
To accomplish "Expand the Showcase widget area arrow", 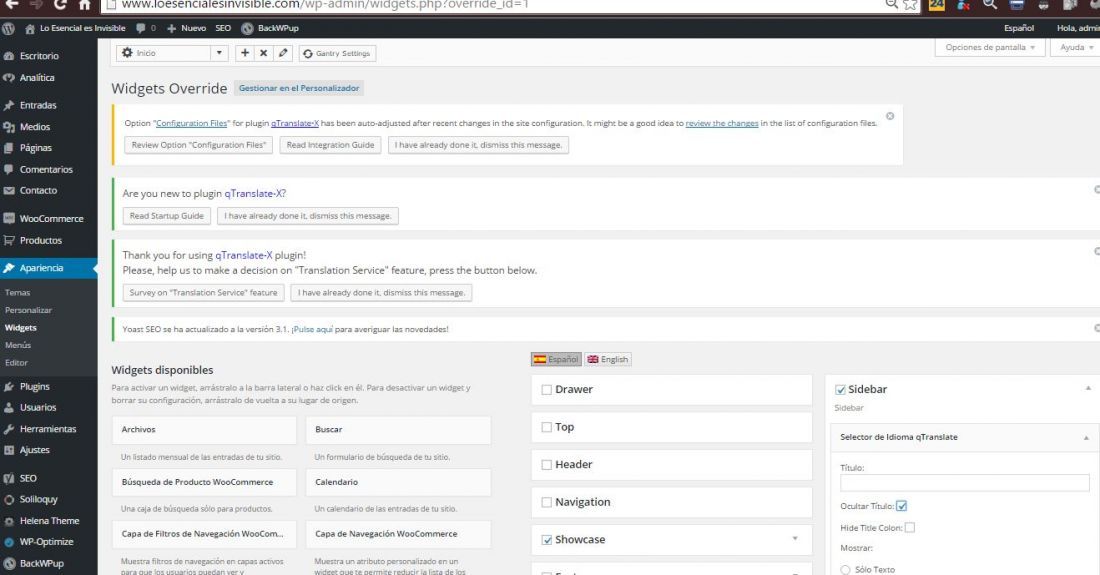I will click(795, 539).
